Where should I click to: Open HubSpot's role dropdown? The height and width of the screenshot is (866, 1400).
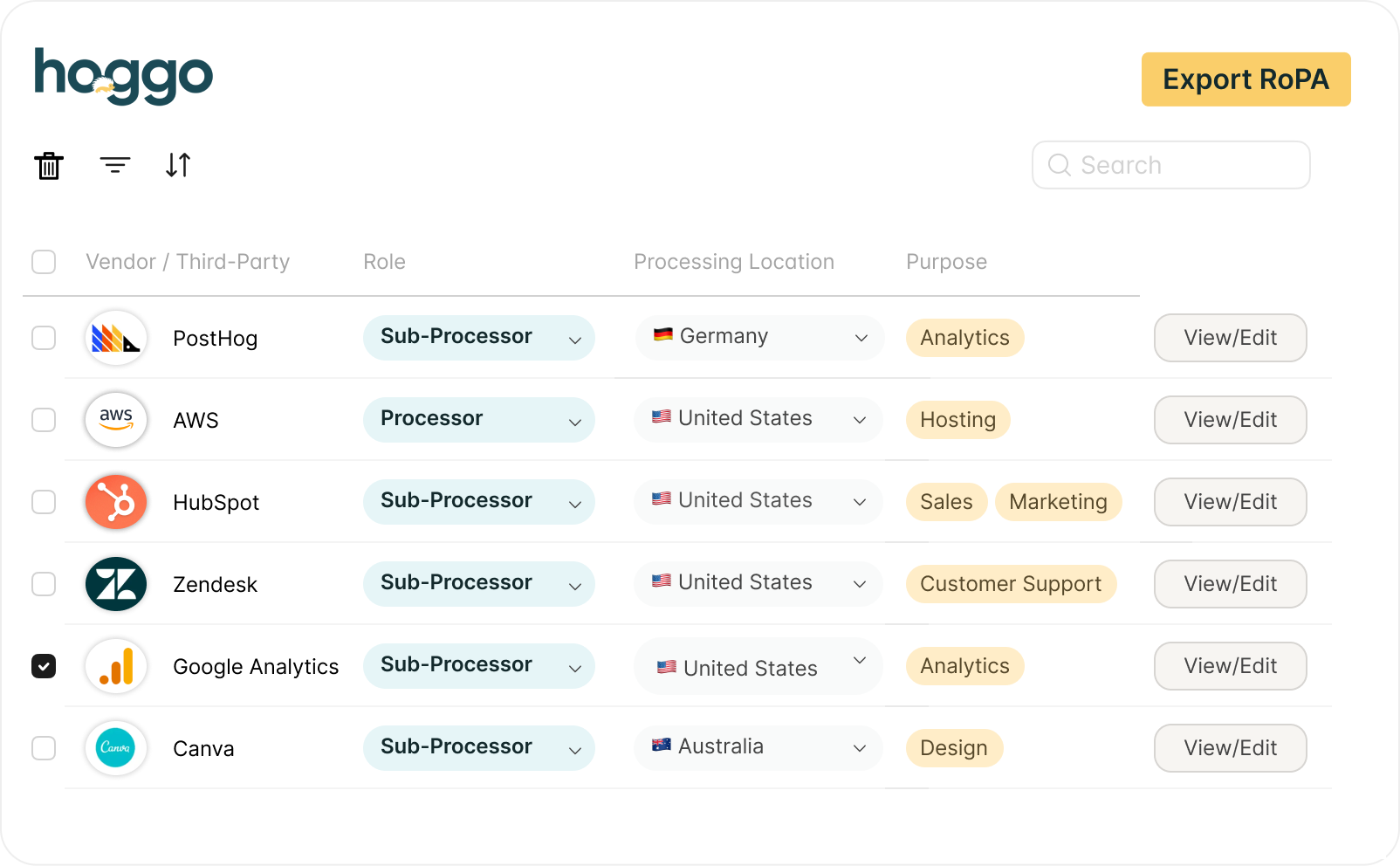(x=479, y=502)
